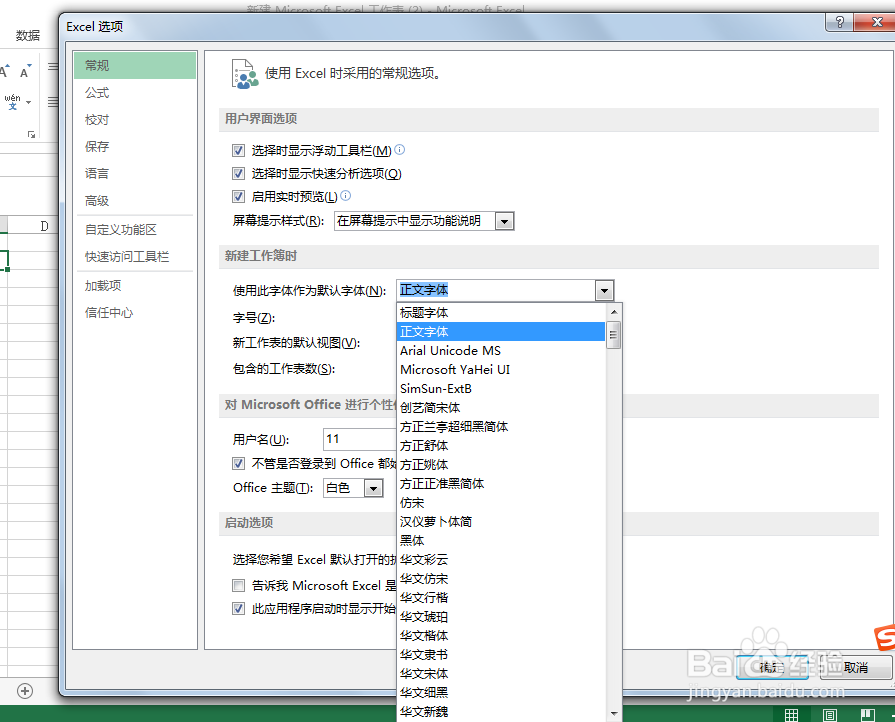Enable 告诉我 Microsoft Excel checkbox
This screenshot has height=722, width=895.
239,586
